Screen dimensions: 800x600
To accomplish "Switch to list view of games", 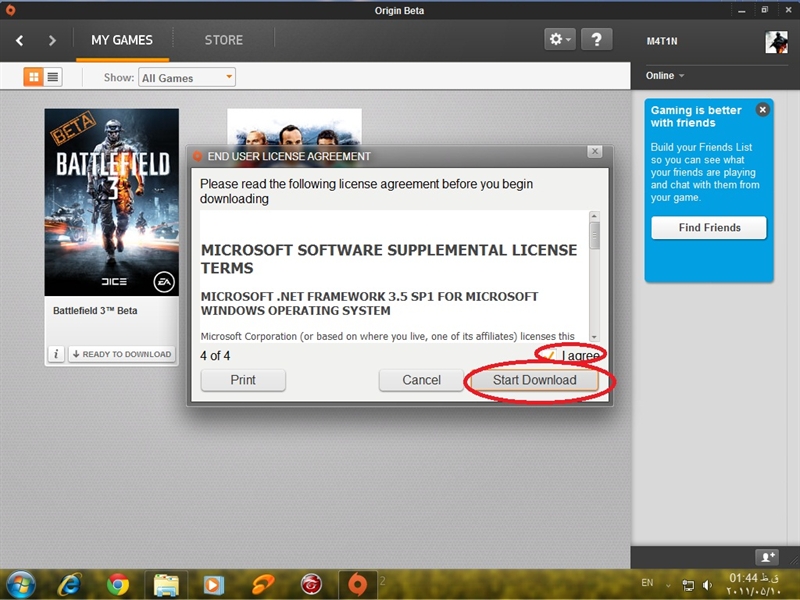I will coord(52,77).
